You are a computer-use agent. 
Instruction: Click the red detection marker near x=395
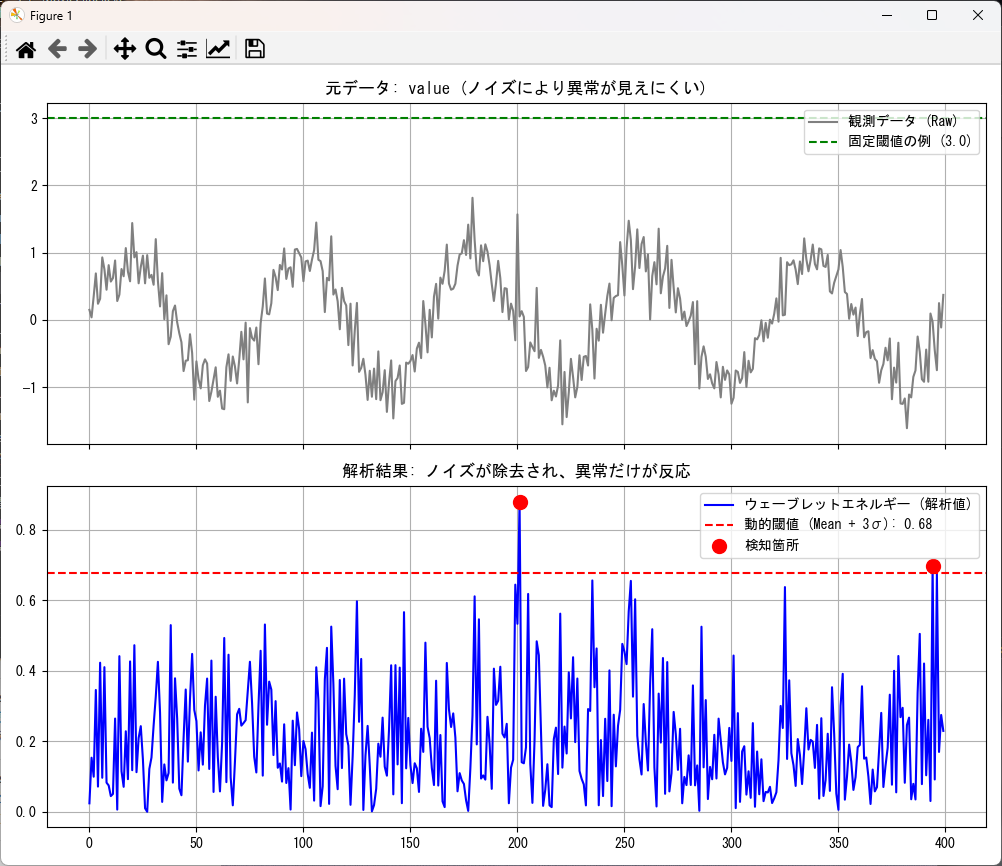click(933, 566)
